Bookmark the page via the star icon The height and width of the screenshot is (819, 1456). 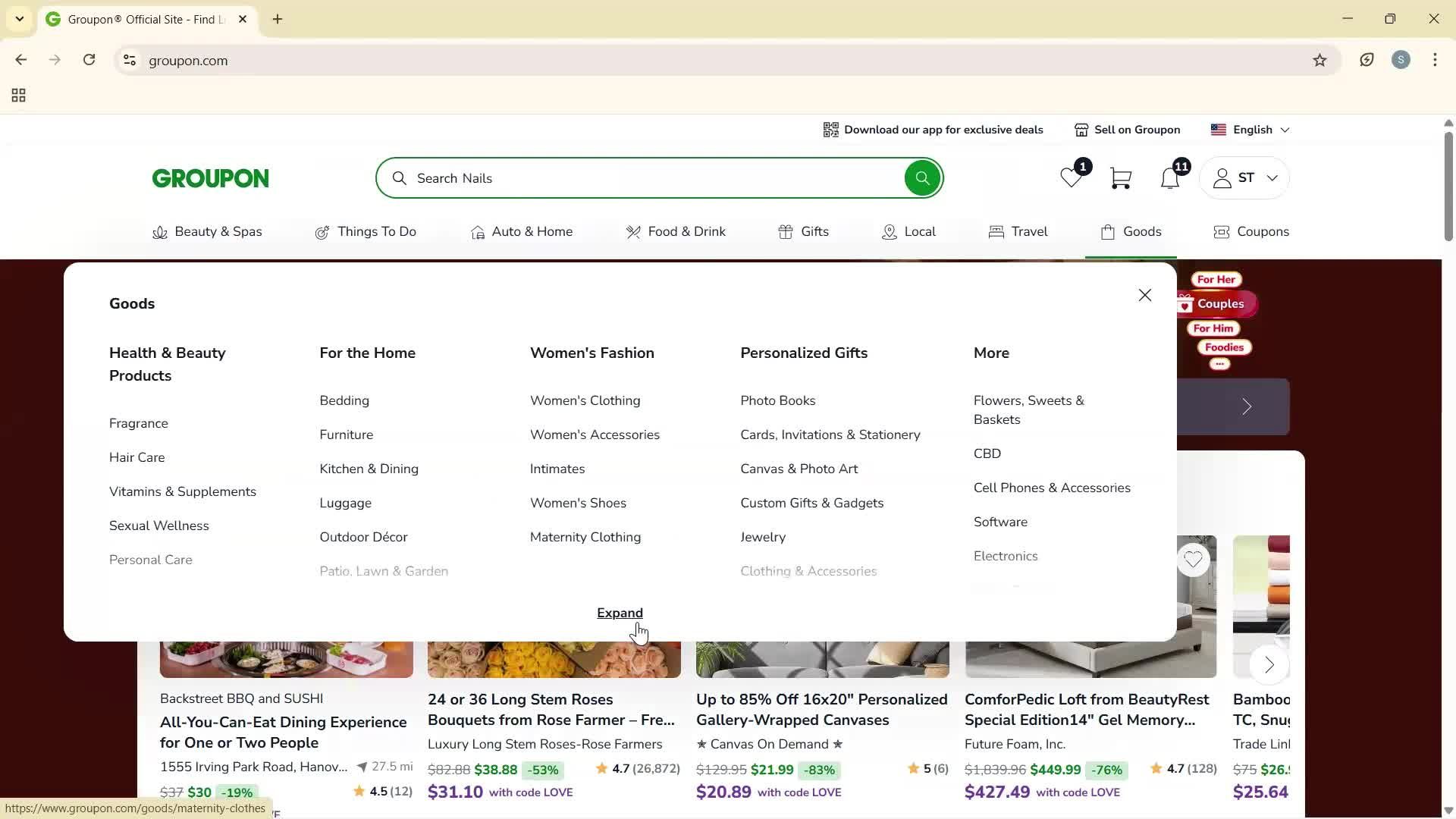(1319, 60)
